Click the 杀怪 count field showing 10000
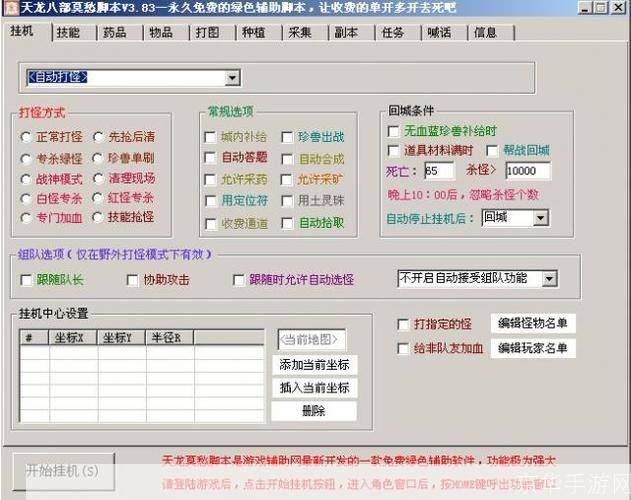 point(528,171)
